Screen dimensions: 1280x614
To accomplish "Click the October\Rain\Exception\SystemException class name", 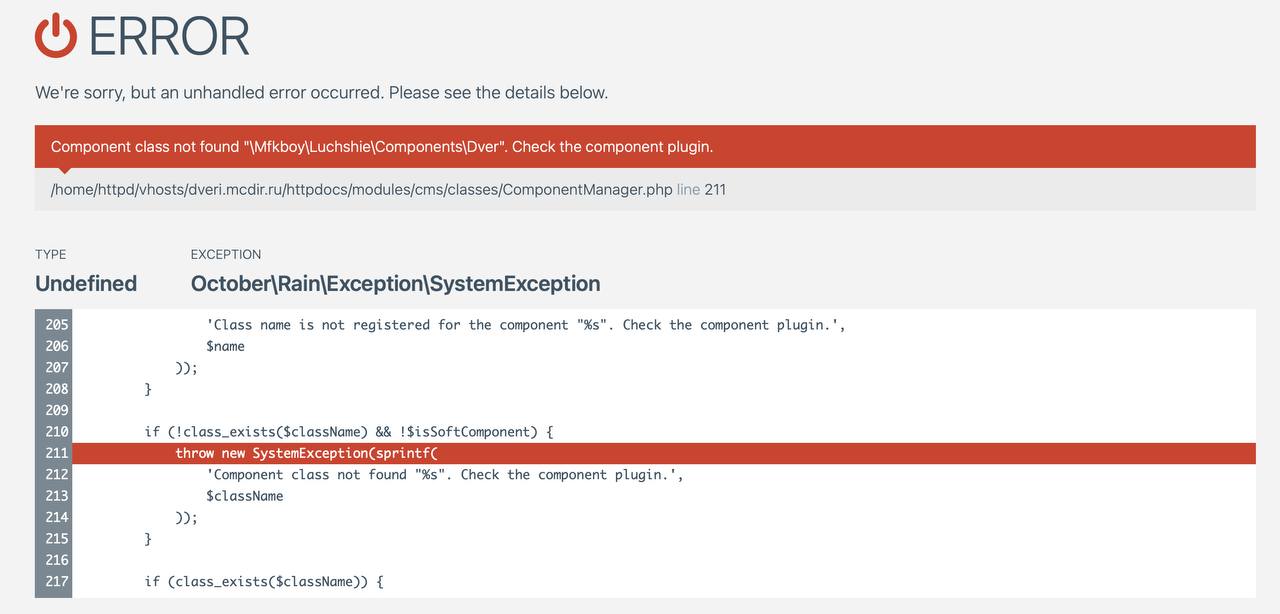I will [x=396, y=283].
